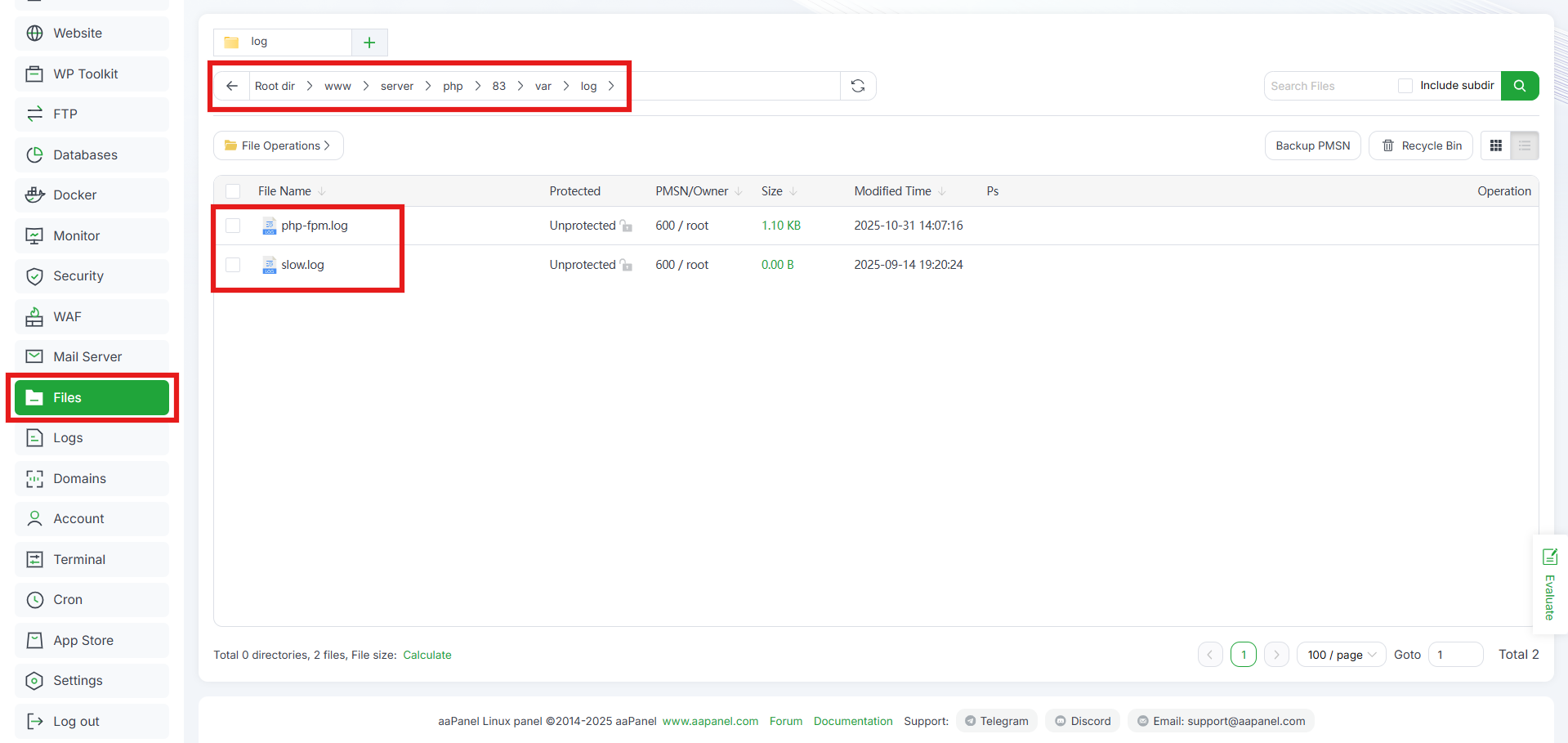Click the Cron clock icon
Viewport: 1568px width, 743px height.
(34, 600)
